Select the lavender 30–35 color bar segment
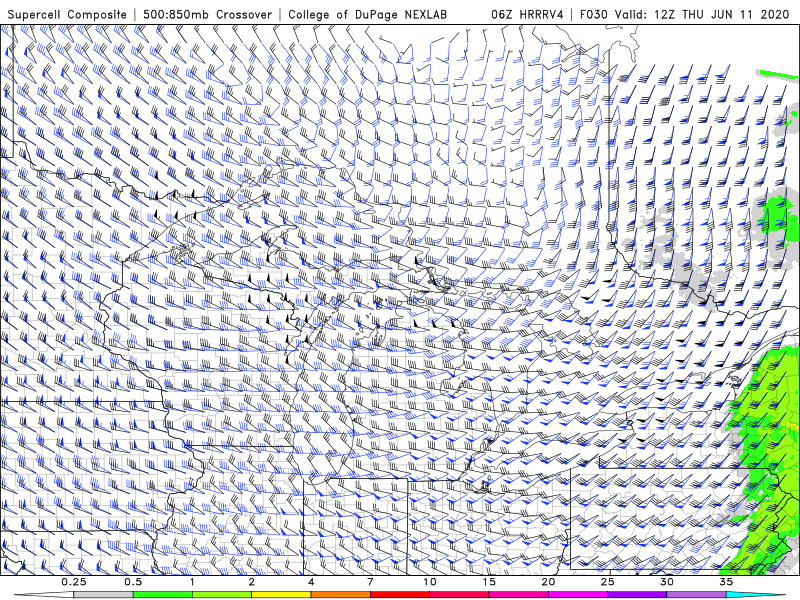Image resolution: width=800 pixels, height=600 pixels. coord(696,595)
